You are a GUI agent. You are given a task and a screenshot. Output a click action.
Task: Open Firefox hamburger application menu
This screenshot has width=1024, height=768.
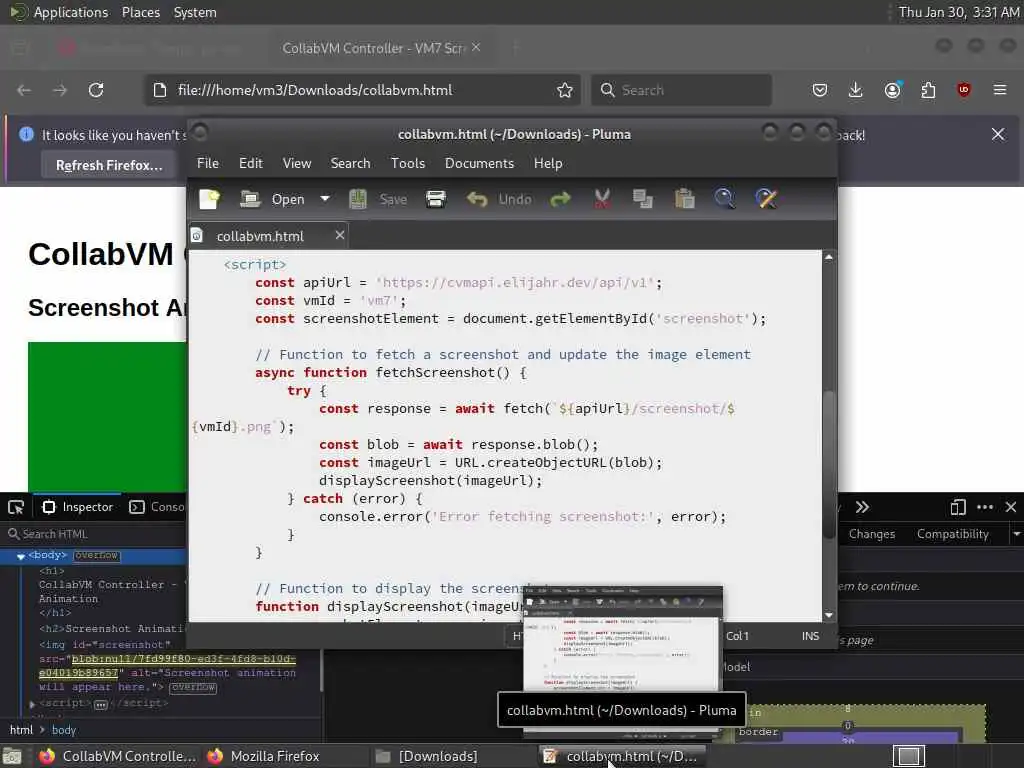pos(1000,90)
